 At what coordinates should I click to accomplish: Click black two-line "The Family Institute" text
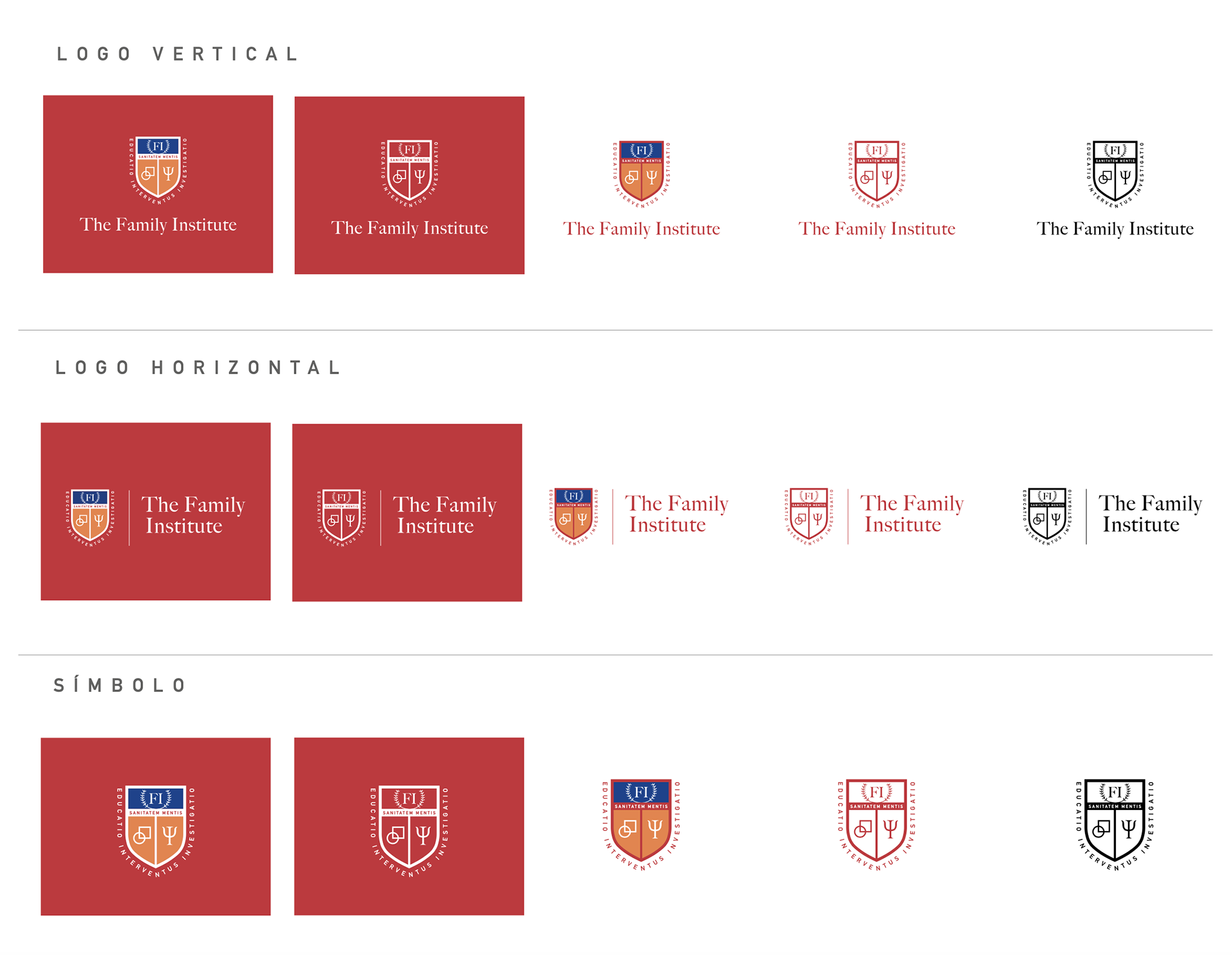pos(1149,514)
